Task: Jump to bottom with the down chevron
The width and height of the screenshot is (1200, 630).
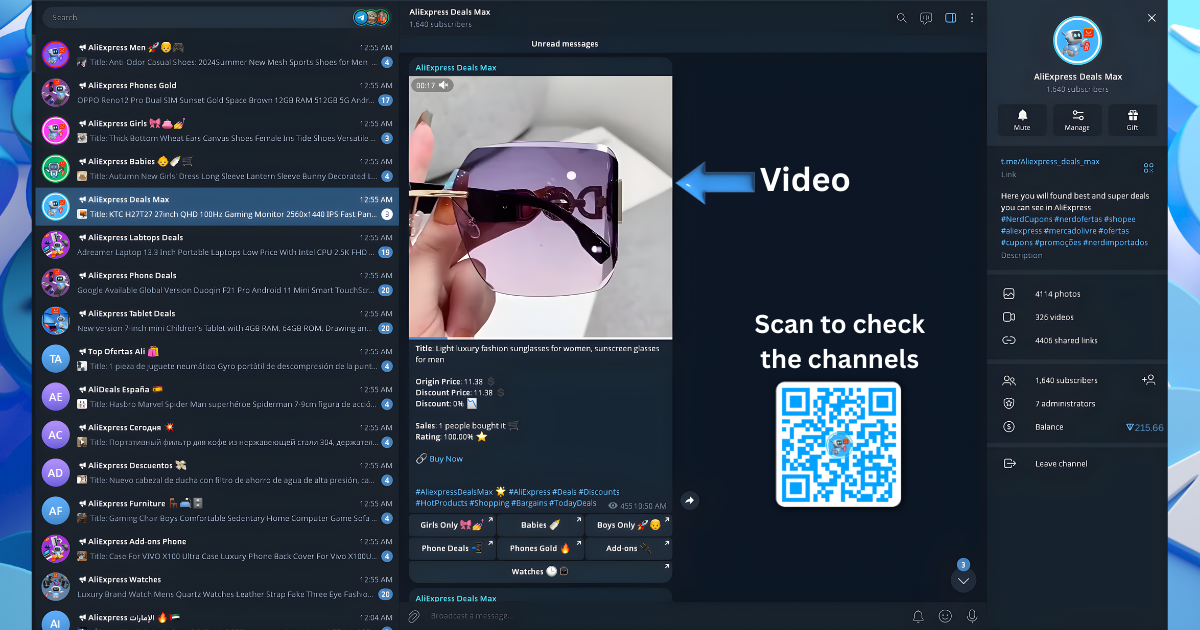Action: [x=963, y=580]
